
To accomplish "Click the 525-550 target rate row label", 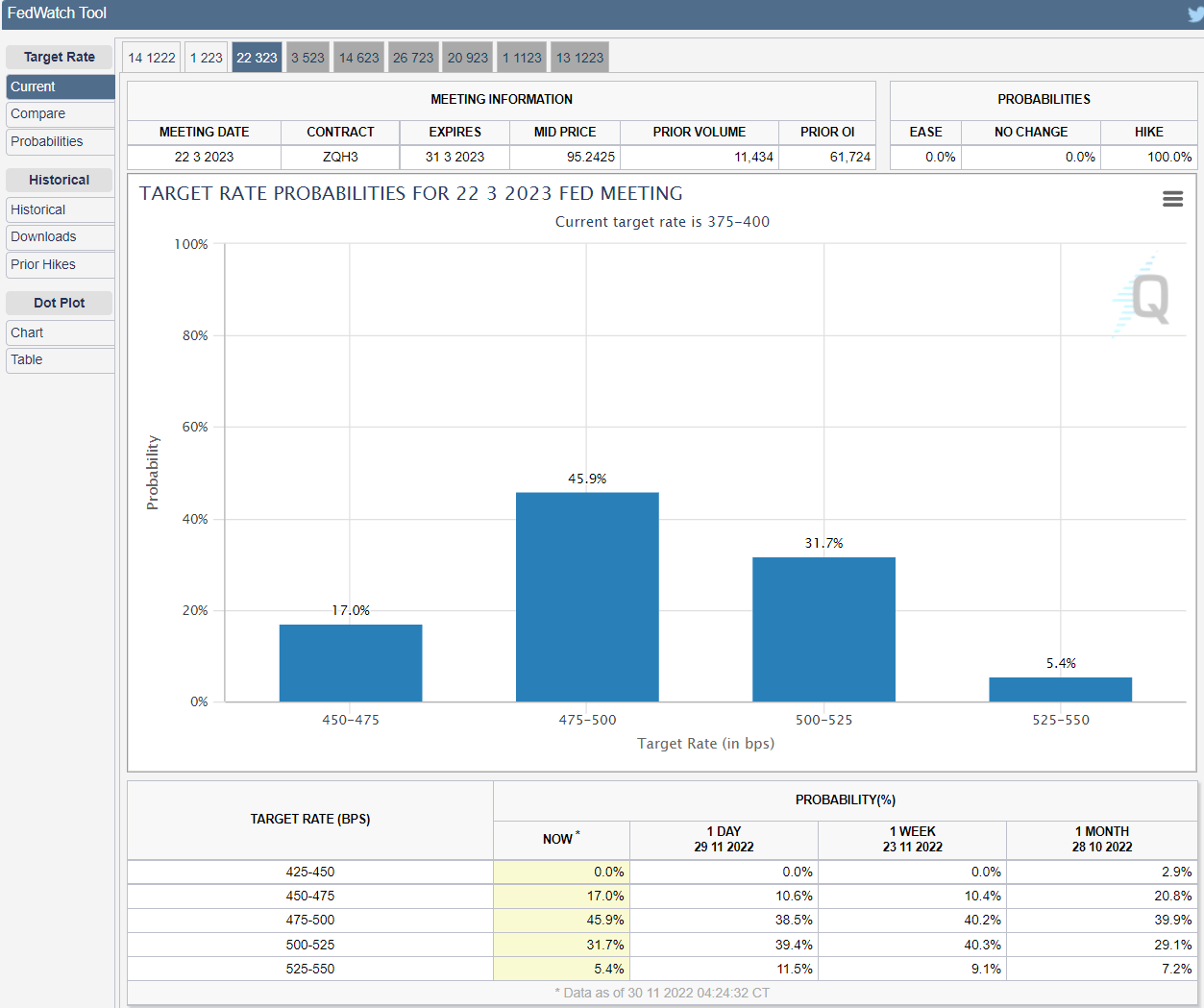I will tap(310, 969).
